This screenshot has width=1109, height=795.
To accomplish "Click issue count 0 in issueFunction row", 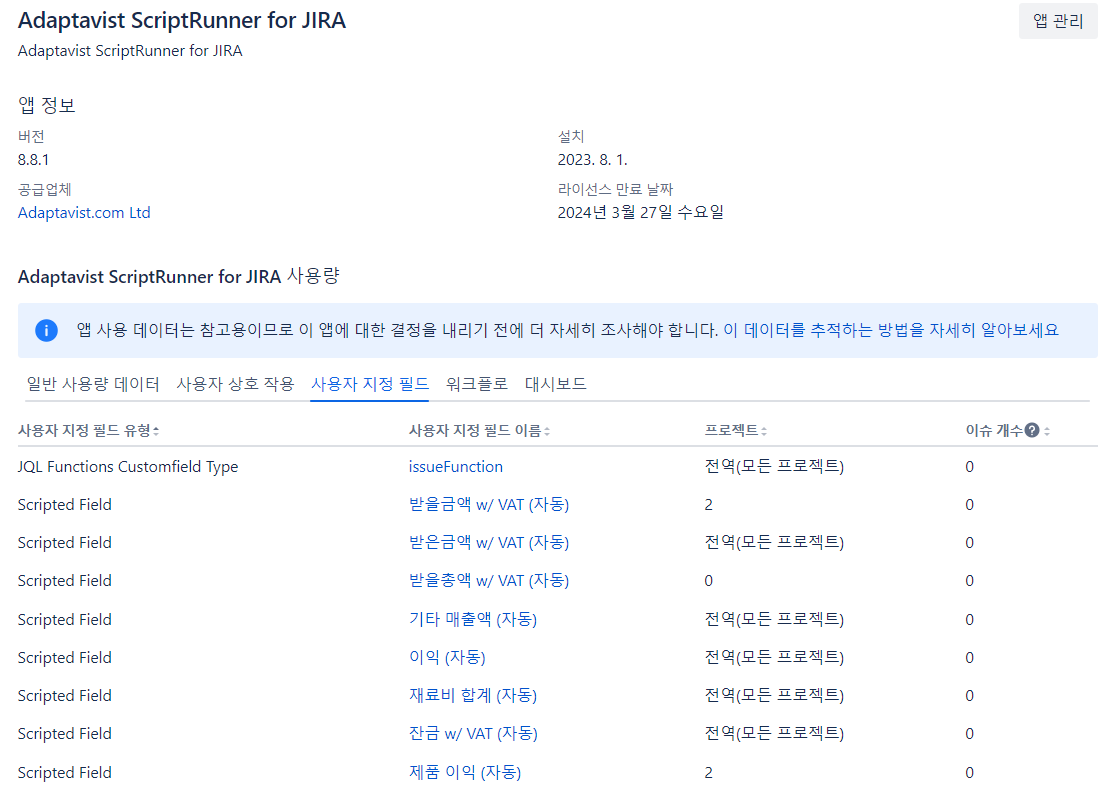I will 970,467.
